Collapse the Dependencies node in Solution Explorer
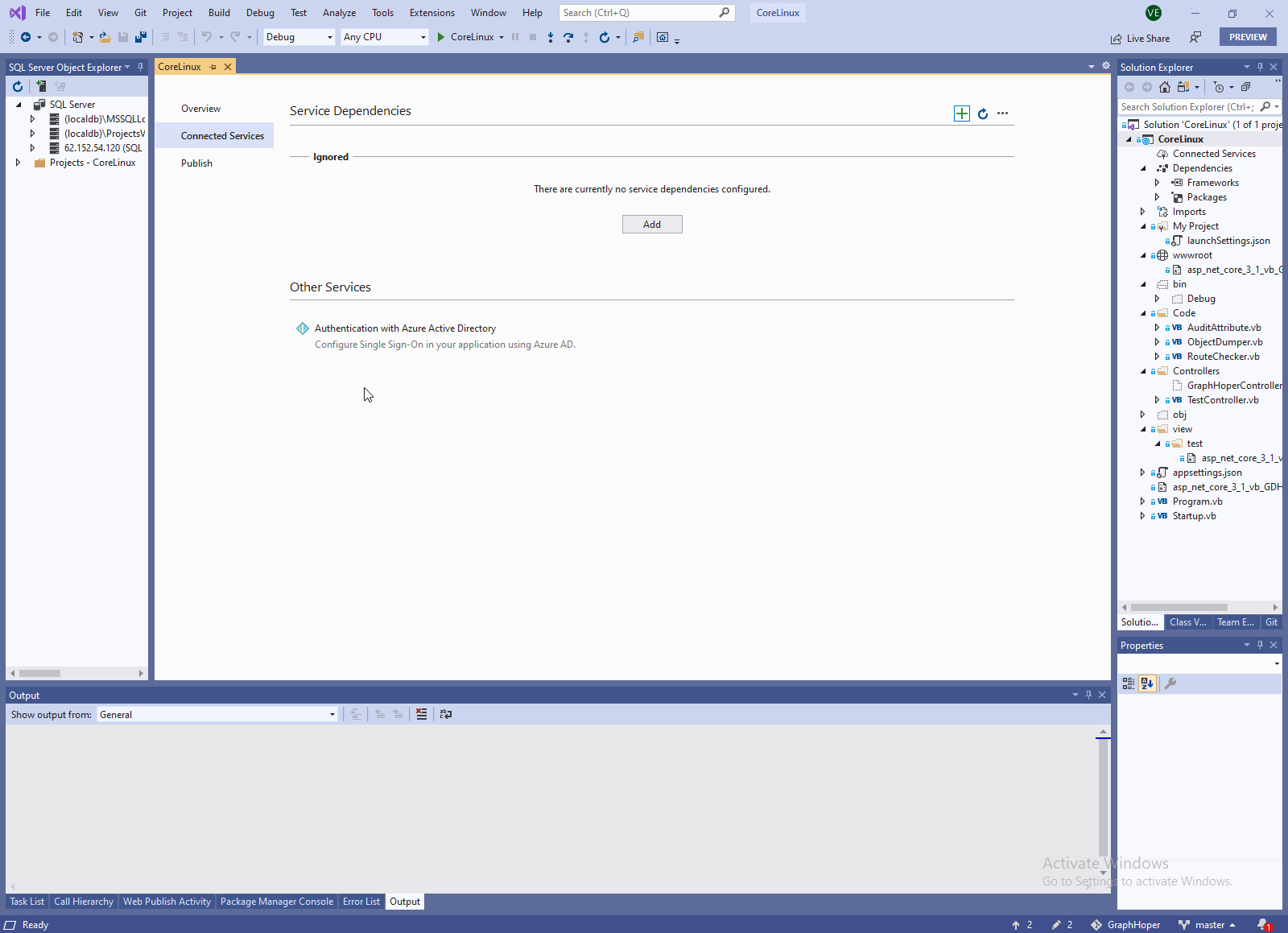The height and width of the screenshot is (933, 1288). click(1143, 168)
